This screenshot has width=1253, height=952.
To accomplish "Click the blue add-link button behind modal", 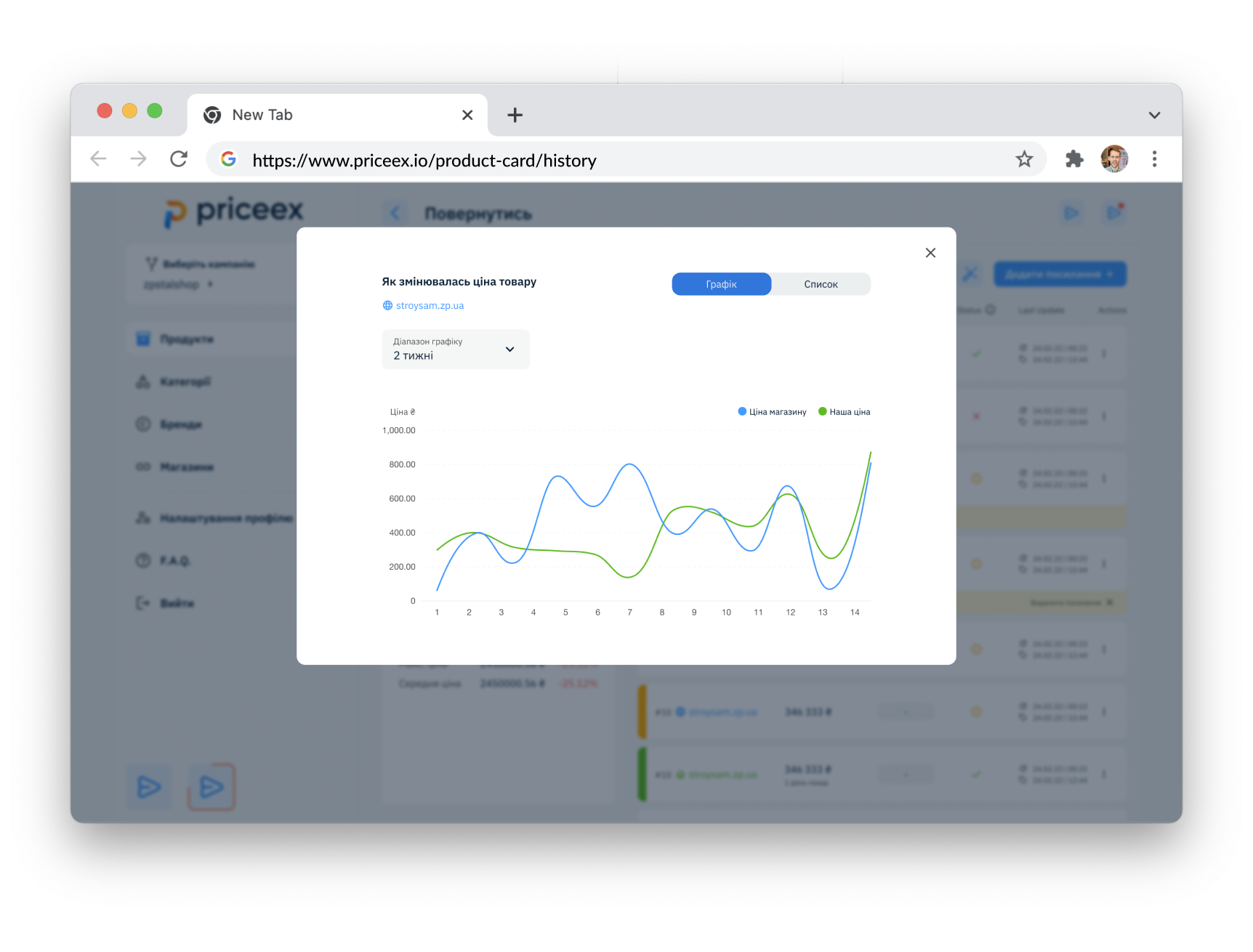I will pos(1060,274).
